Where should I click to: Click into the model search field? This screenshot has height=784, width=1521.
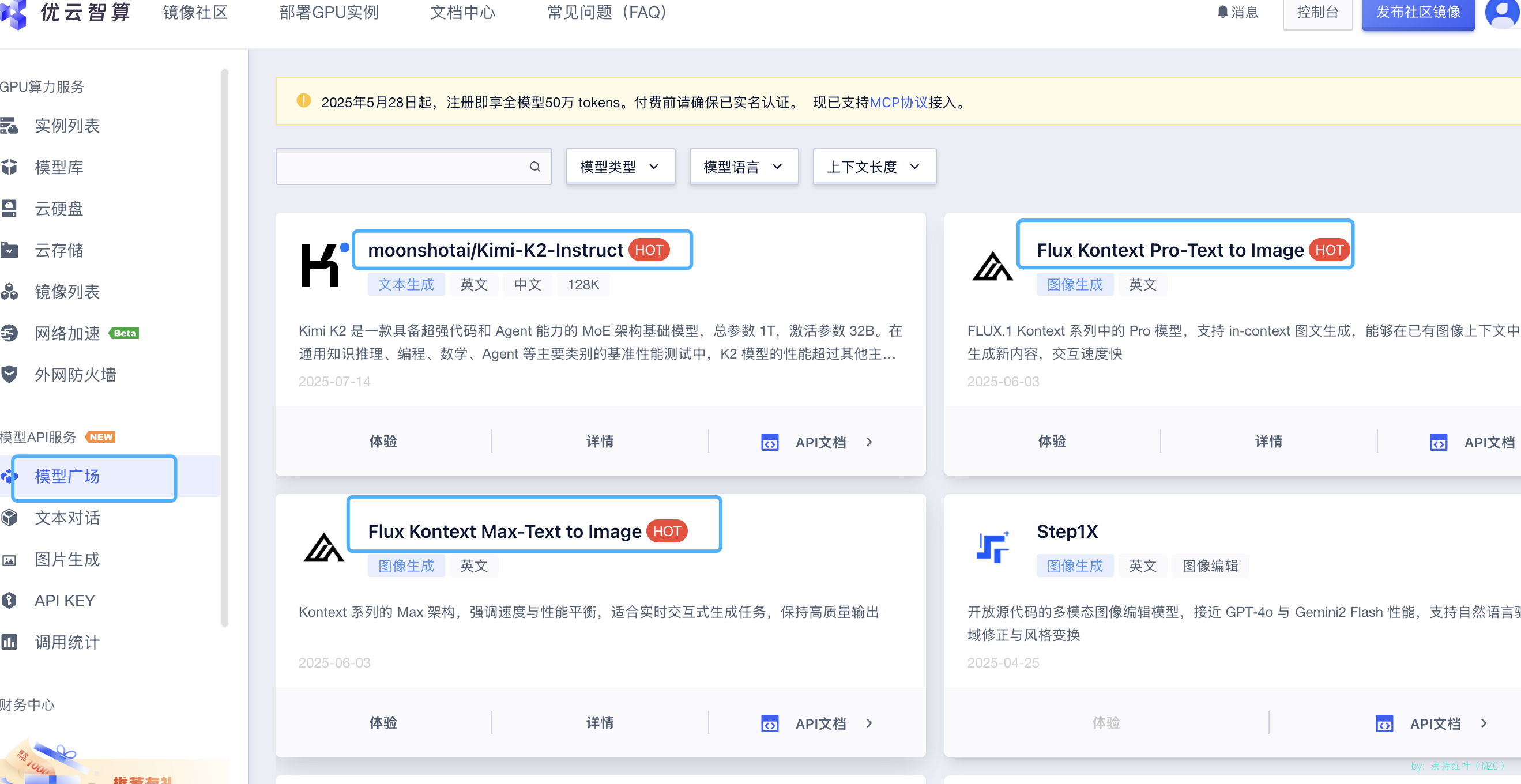pyautogui.click(x=413, y=167)
